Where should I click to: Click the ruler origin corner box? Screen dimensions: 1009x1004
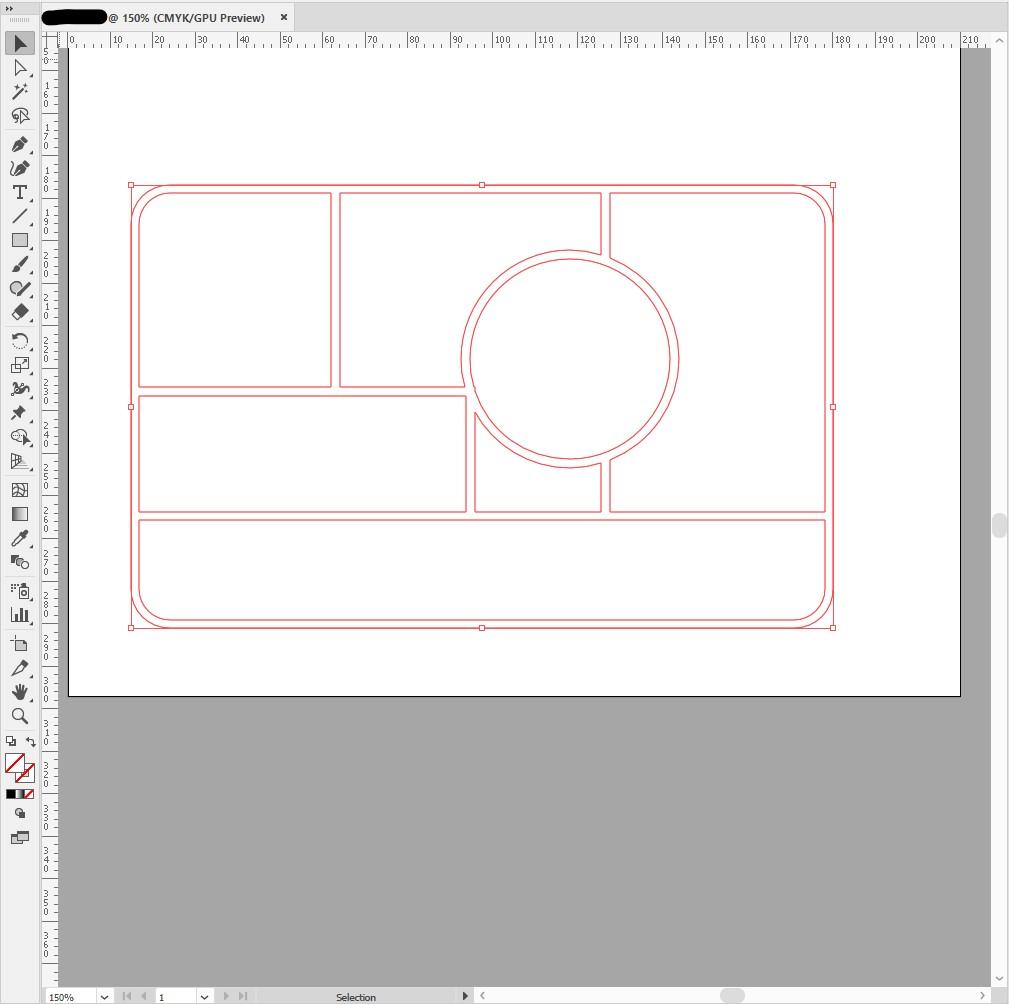click(x=50, y=41)
